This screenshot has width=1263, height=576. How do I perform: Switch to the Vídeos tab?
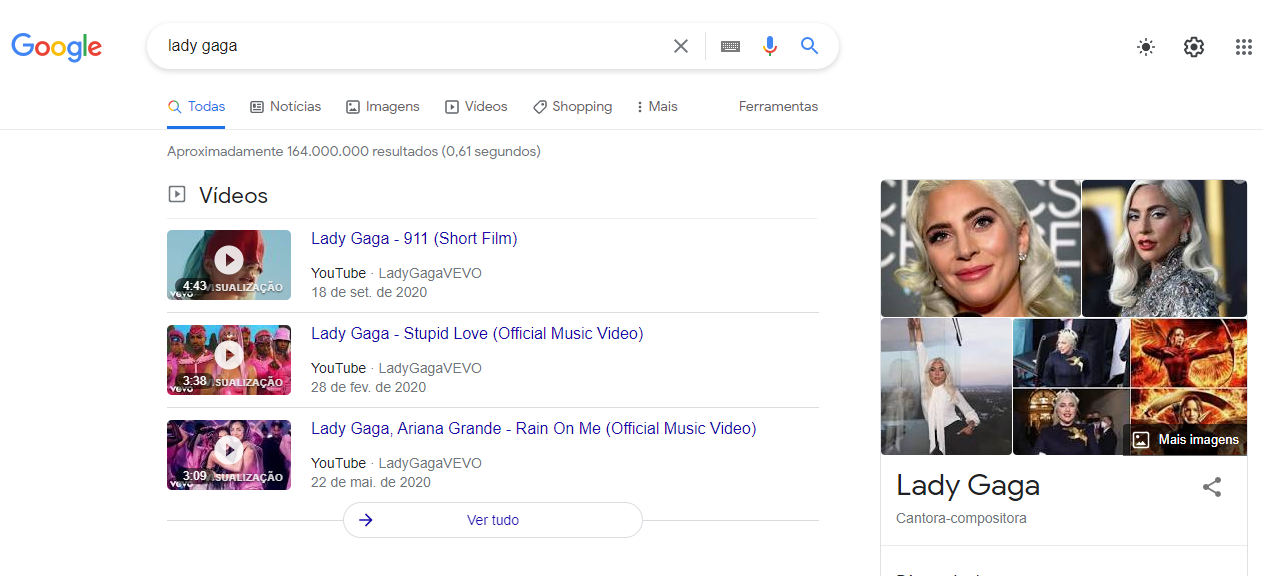476,107
